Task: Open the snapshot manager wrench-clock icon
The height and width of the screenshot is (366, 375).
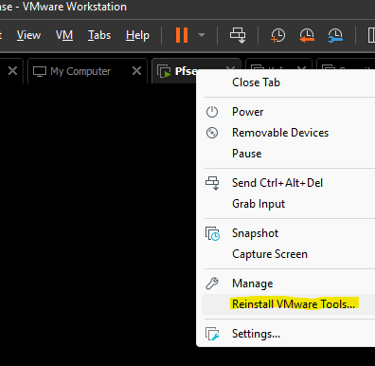Action: 335,35
